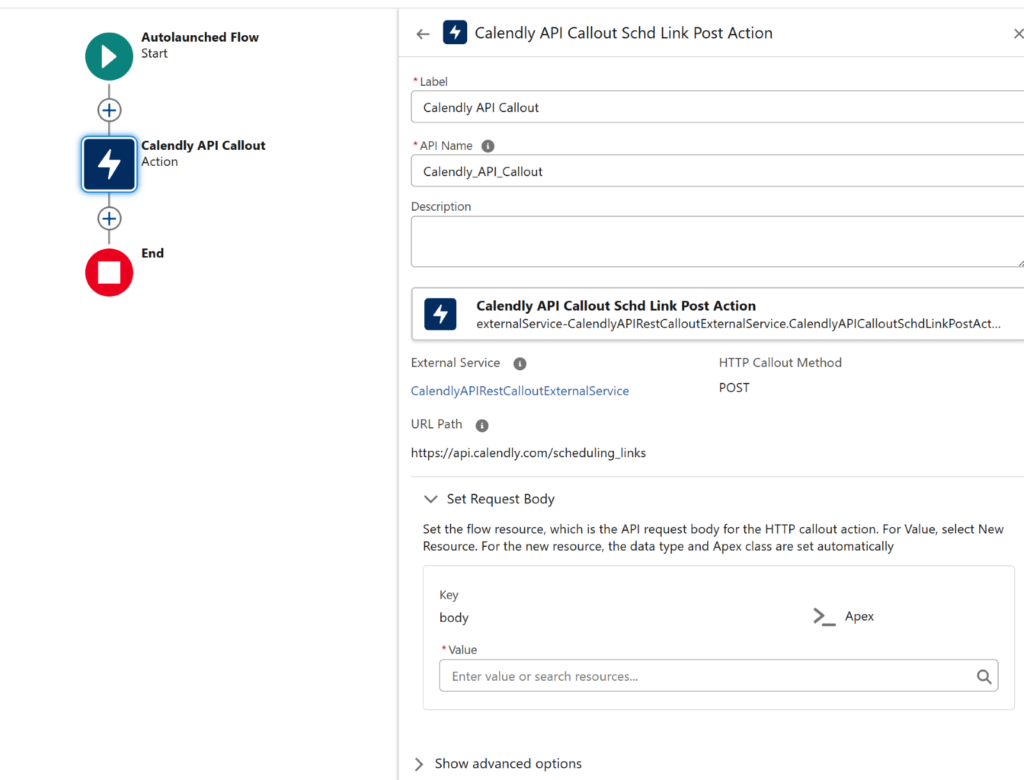
Task: Open CalendlyAPIRestCalloutExternalService link
Action: (x=520, y=391)
